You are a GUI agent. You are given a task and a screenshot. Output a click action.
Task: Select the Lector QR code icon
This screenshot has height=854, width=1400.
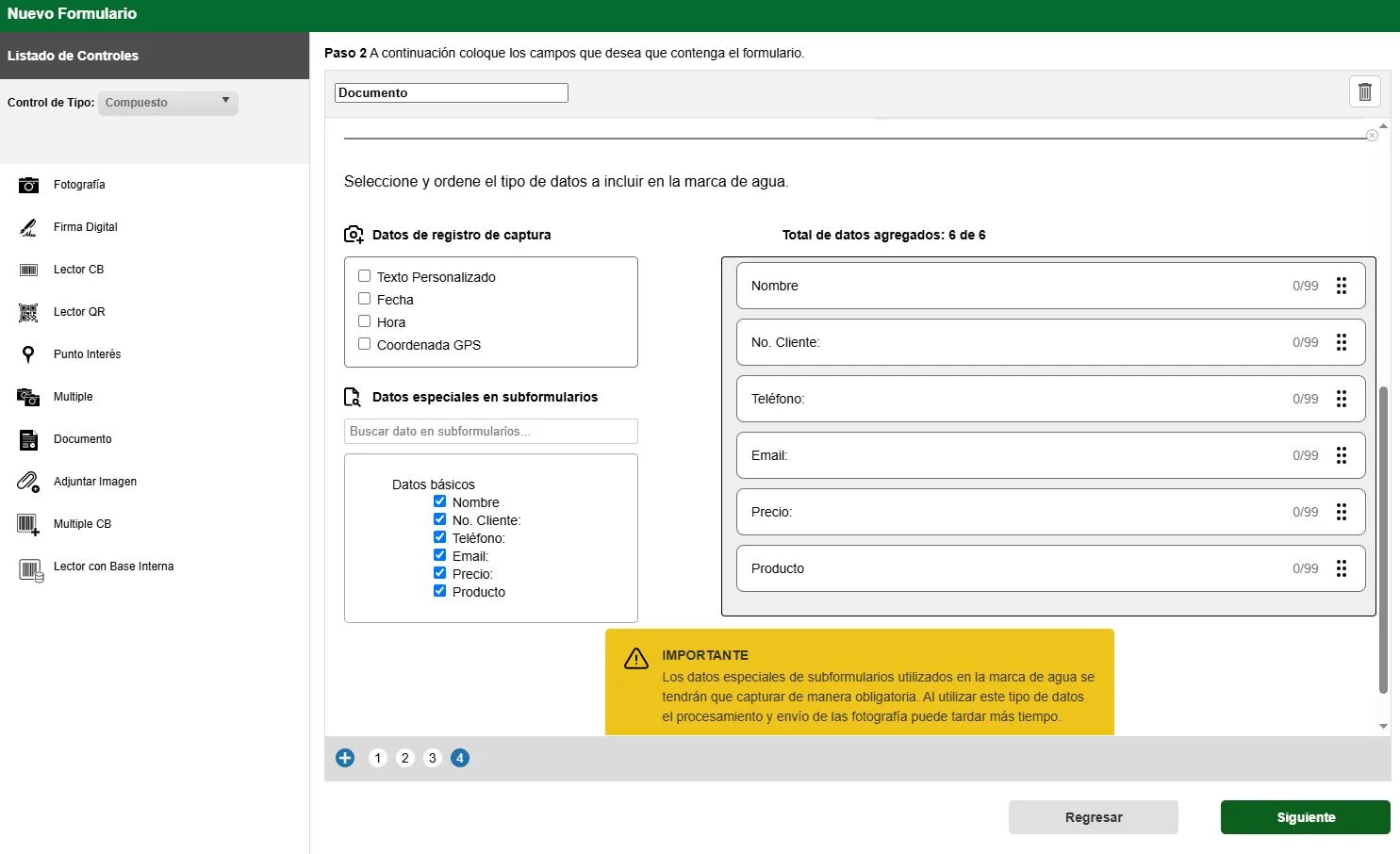coord(29,312)
